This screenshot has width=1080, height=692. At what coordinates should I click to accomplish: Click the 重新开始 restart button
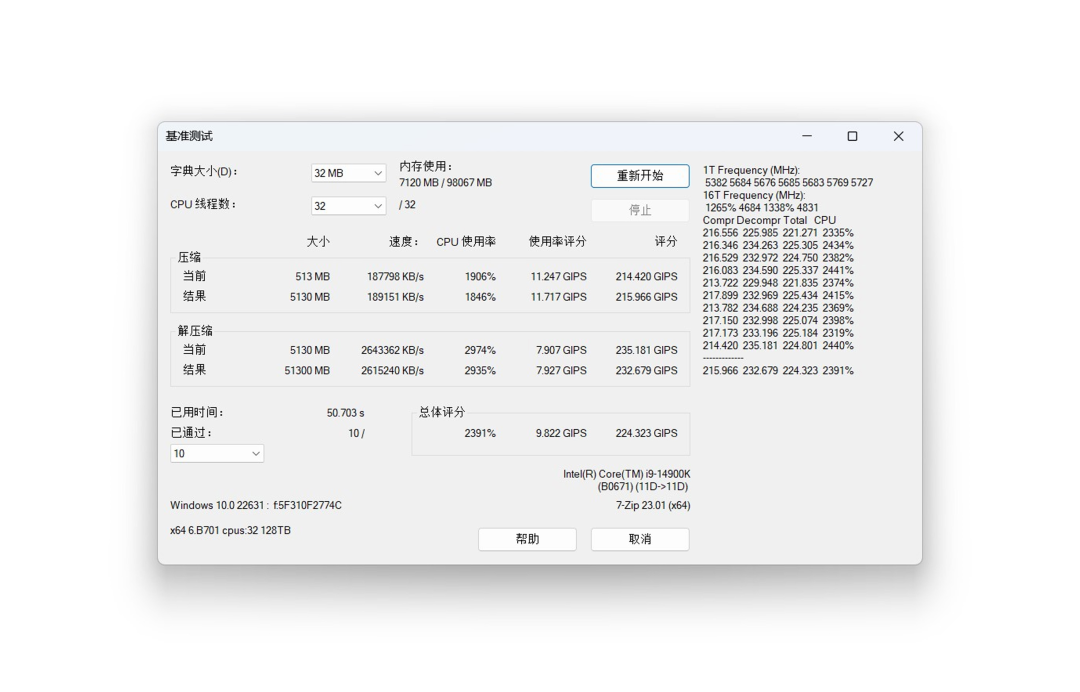(x=640, y=176)
